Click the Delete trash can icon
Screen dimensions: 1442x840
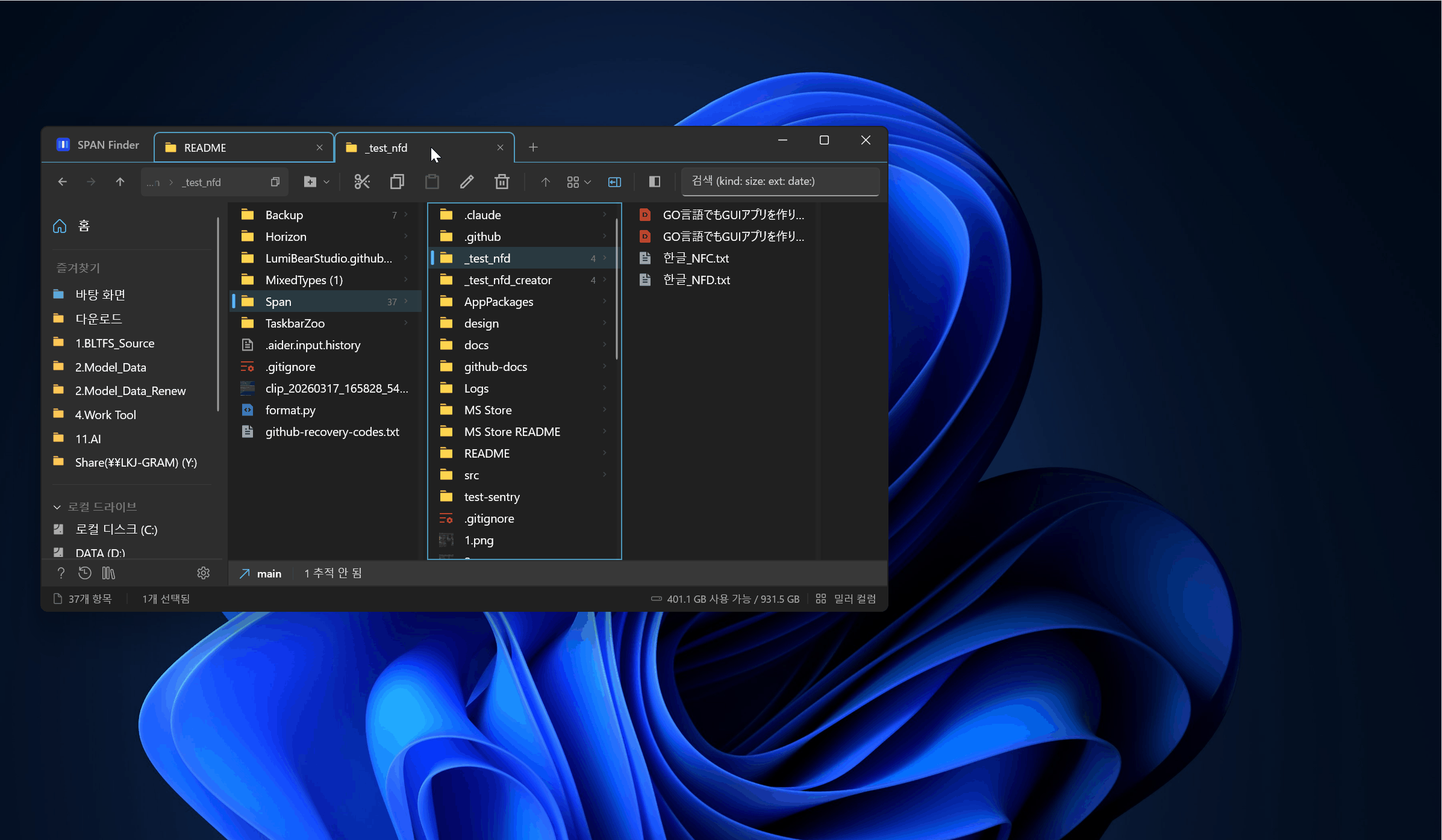click(502, 182)
